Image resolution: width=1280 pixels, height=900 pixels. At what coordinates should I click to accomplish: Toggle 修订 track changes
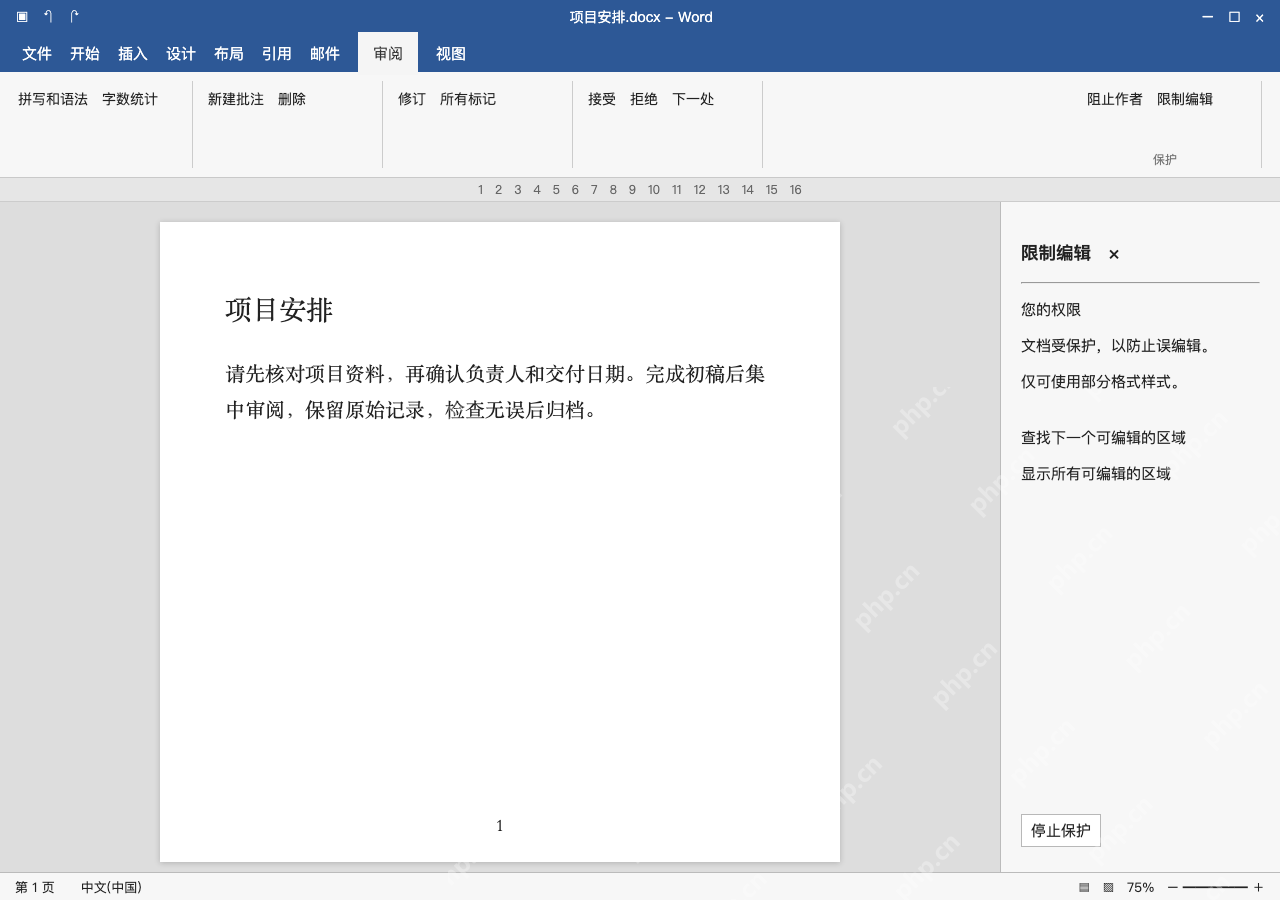412,99
